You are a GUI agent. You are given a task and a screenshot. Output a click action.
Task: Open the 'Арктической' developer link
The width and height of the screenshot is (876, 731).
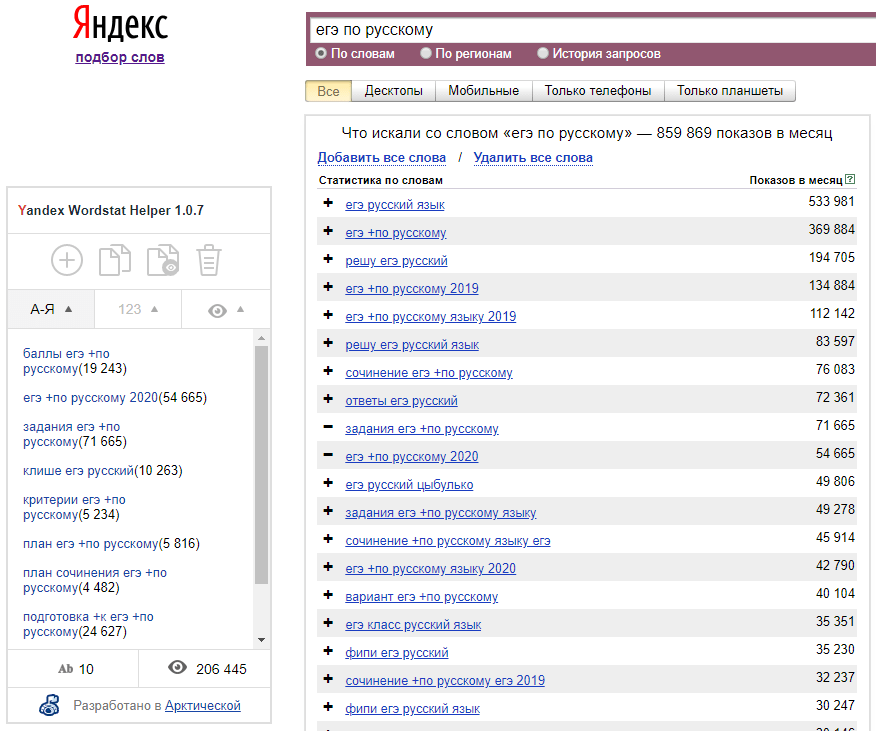(x=203, y=706)
